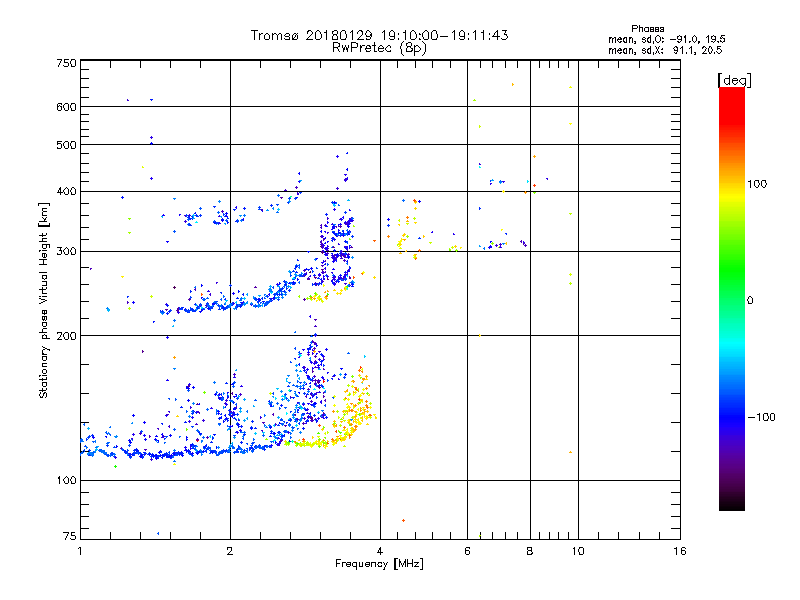
Task: Click the y-axis tick label '300'
Action: (66, 252)
